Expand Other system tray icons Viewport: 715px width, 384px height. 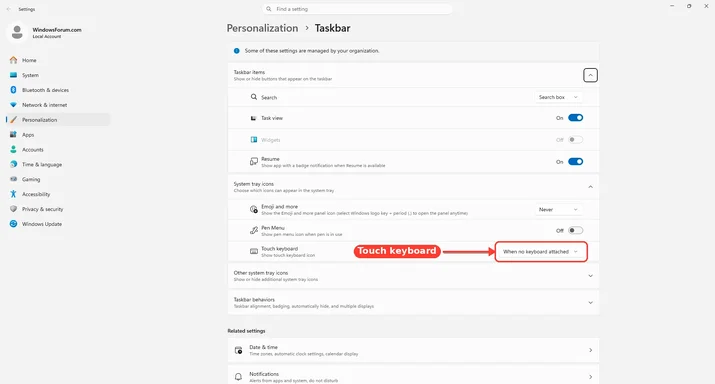[590, 276]
